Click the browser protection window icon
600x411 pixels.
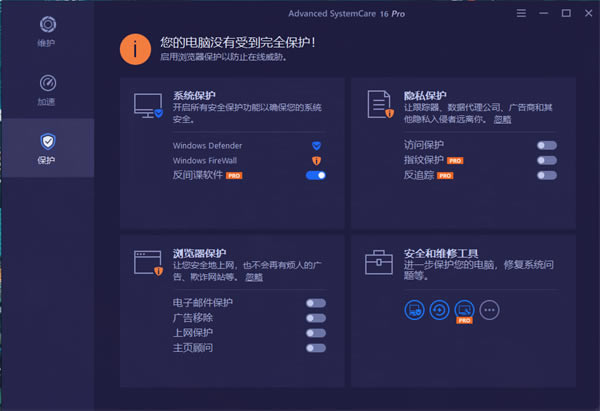[x=148, y=263]
